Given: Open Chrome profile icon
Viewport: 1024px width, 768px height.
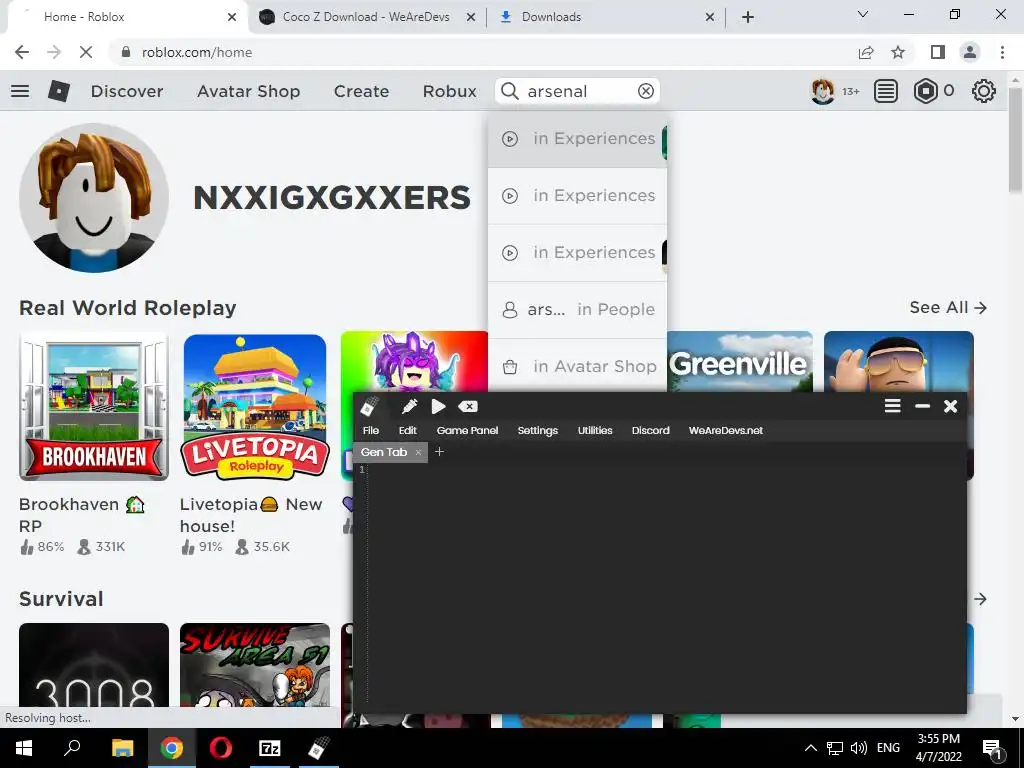Looking at the screenshot, I should (970, 52).
